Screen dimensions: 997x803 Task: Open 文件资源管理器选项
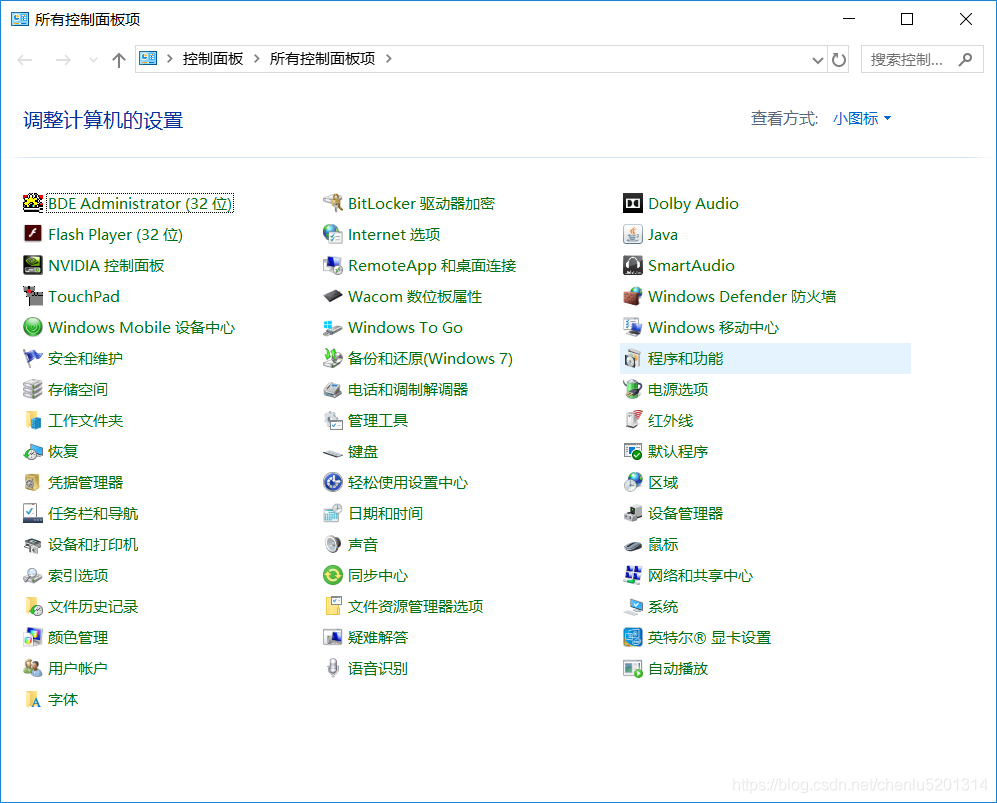[x=415, y=607]
